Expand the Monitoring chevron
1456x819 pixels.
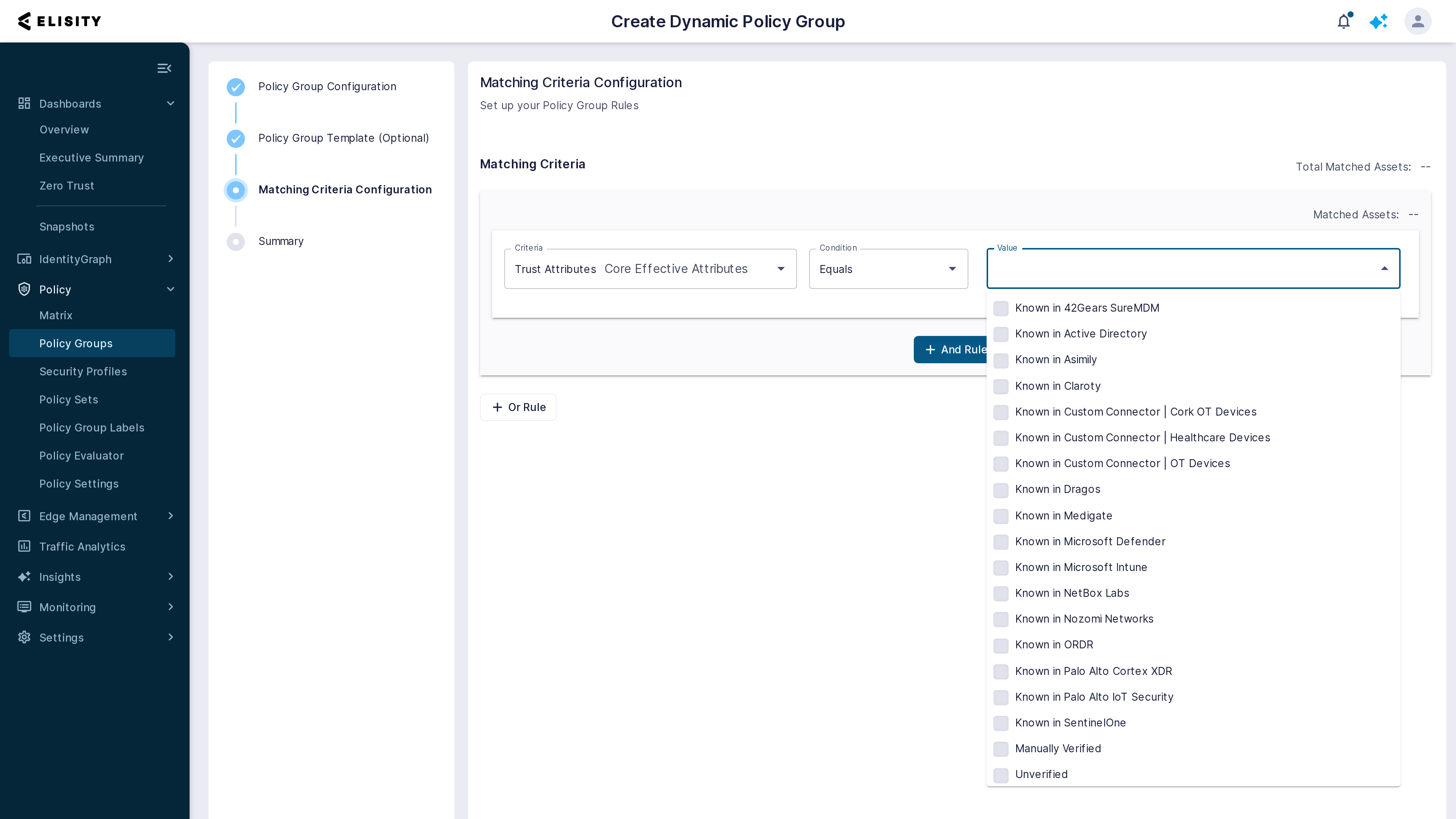point(171,607)
